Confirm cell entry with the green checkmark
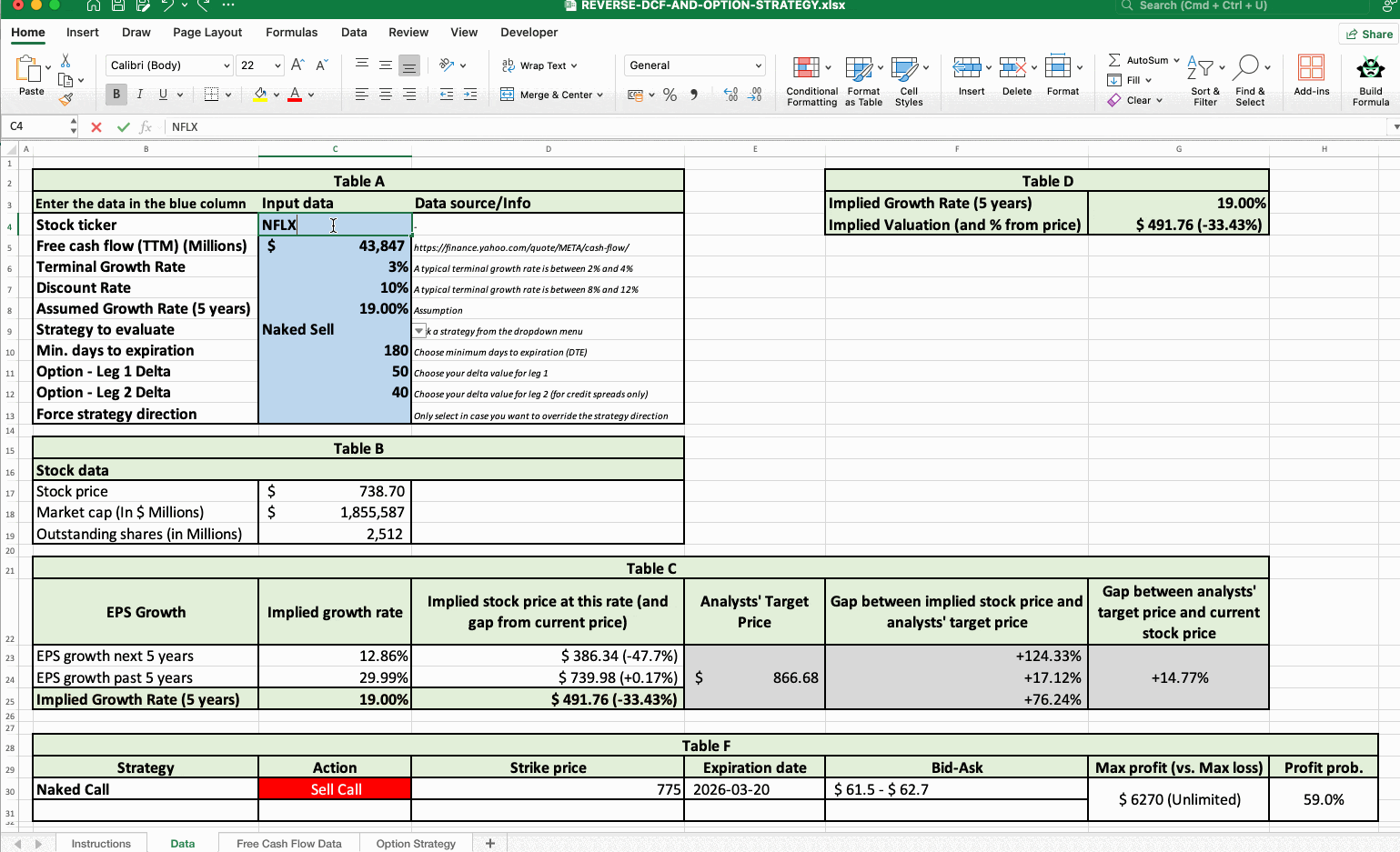Image resolution: width=1400 pixels, height=852 pixels. 123,127
